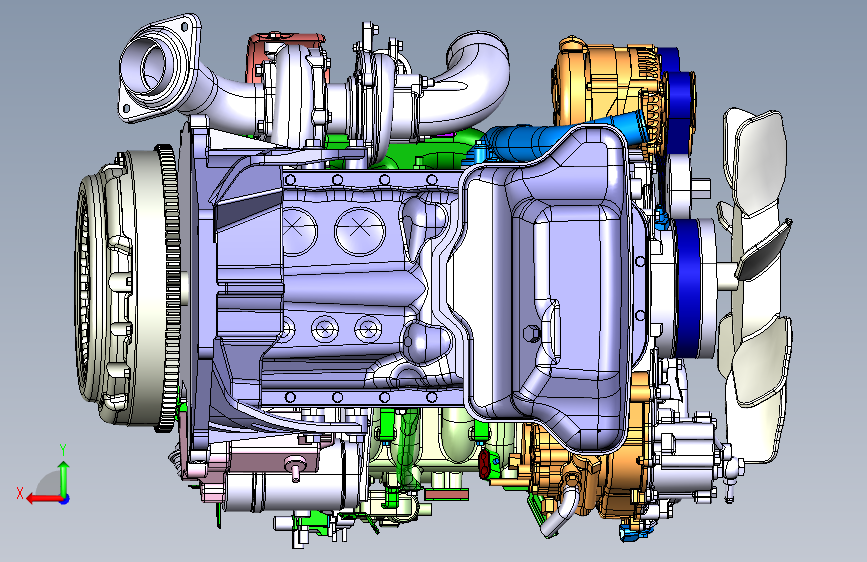
Task: Click the red "X" axis label
Action: pos(20,493)
